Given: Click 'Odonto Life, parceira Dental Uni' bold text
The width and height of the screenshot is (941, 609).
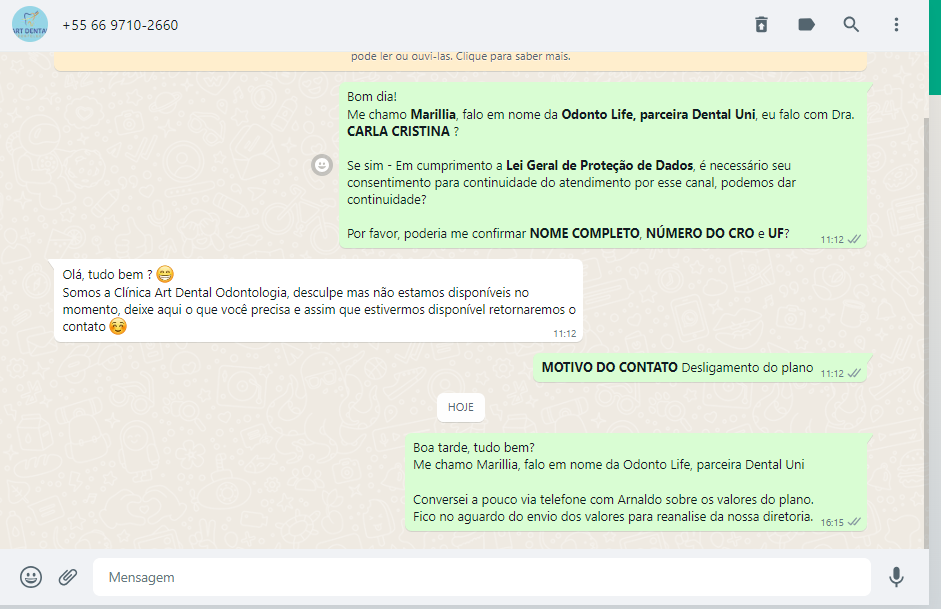Looking at the screenshot, I should coord(658,115).
